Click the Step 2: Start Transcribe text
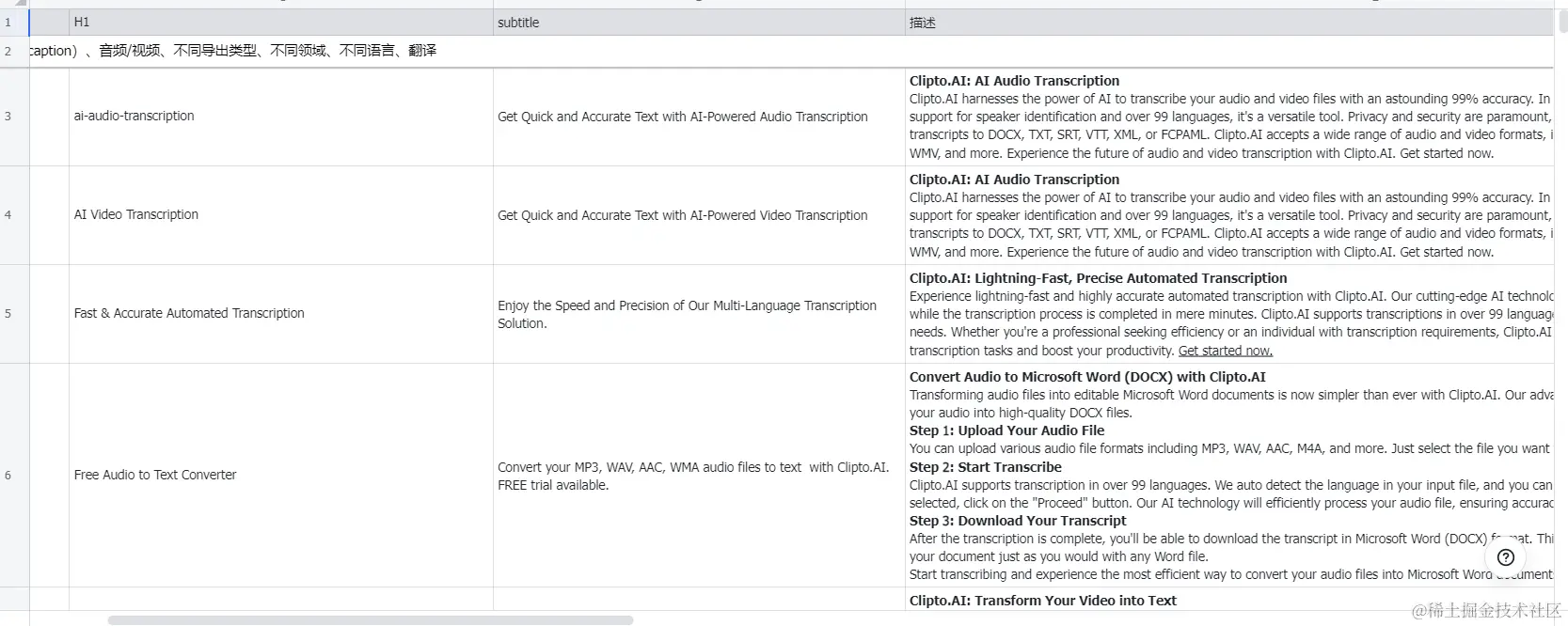1568x626 pixels. pyautogui.click(x=985, y=467)
